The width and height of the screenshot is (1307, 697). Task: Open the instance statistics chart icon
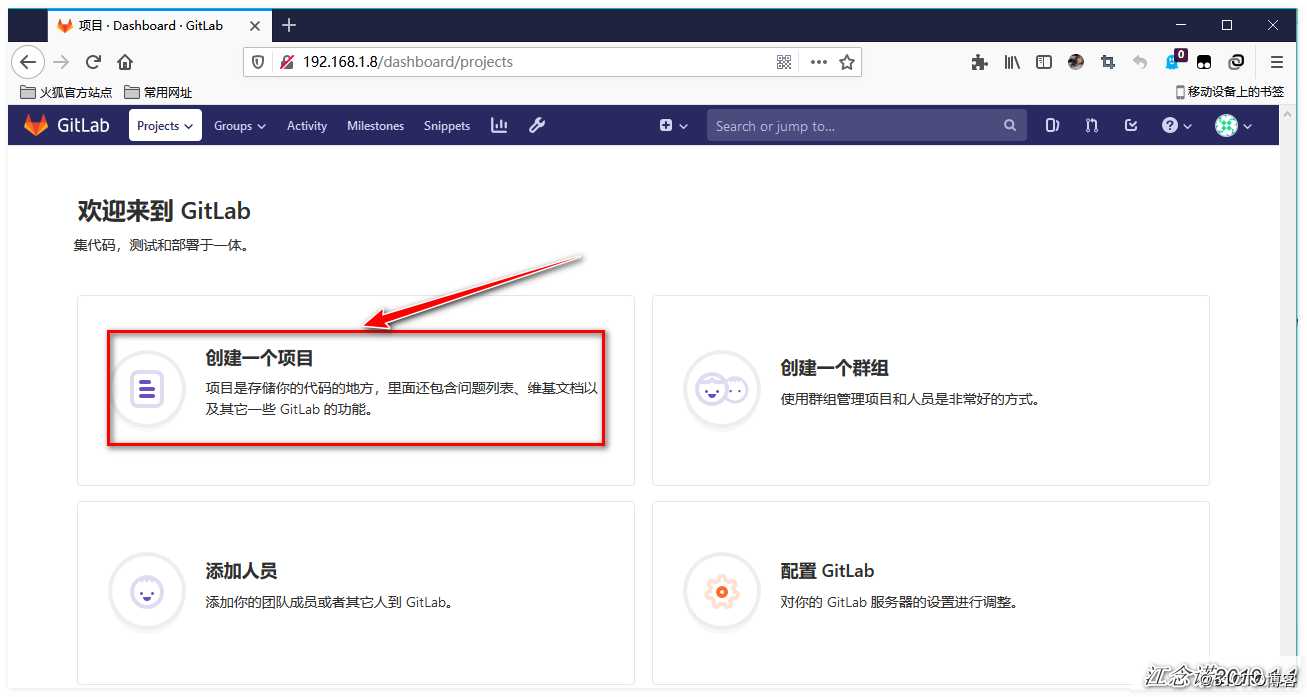coord(499,125)
